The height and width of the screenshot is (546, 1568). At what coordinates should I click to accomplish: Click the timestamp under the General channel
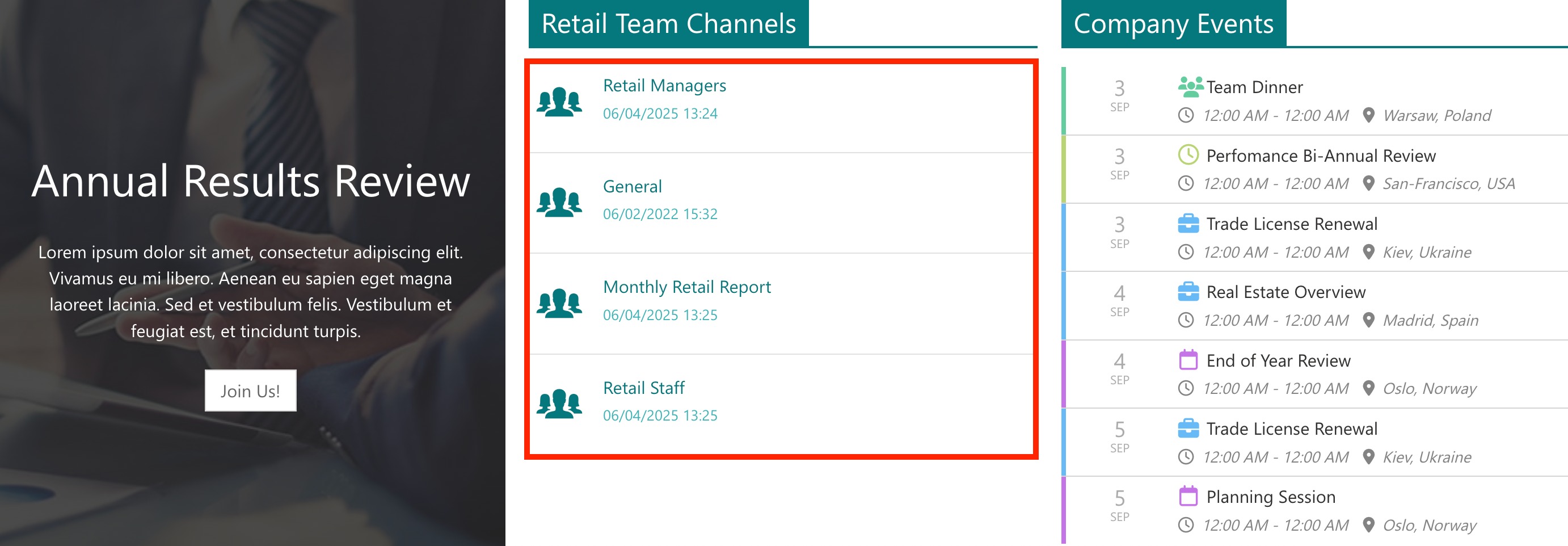[x=660, y=213]
